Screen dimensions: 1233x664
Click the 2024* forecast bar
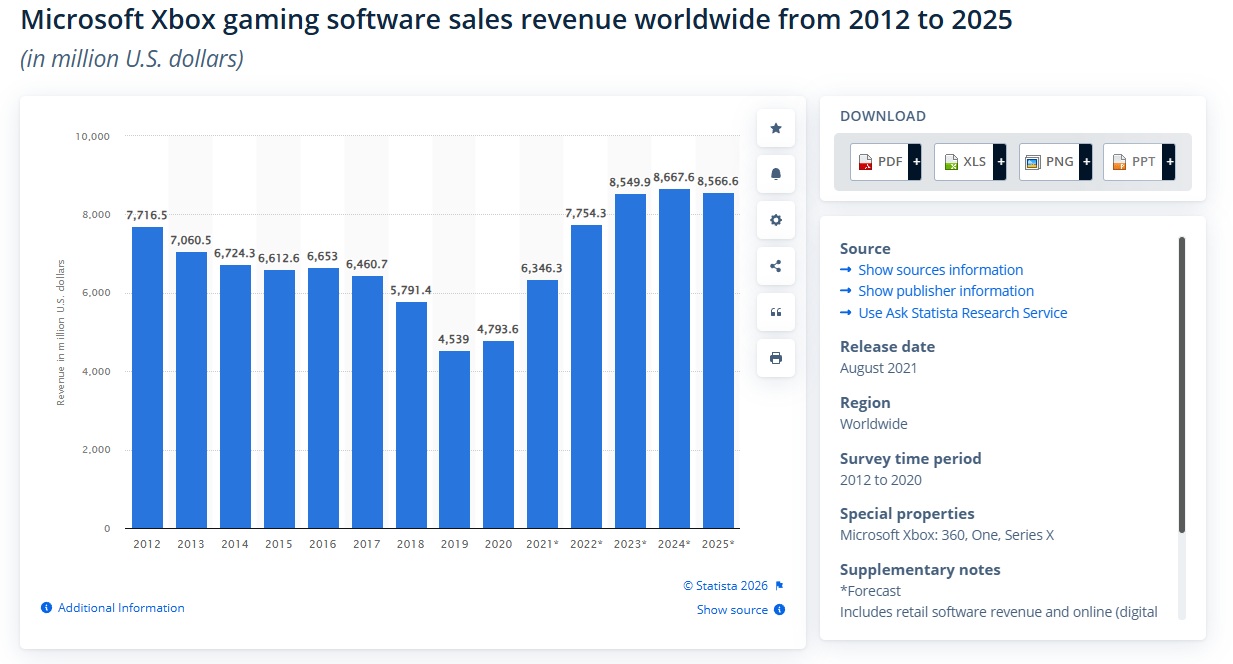click(x=674, y=358)
